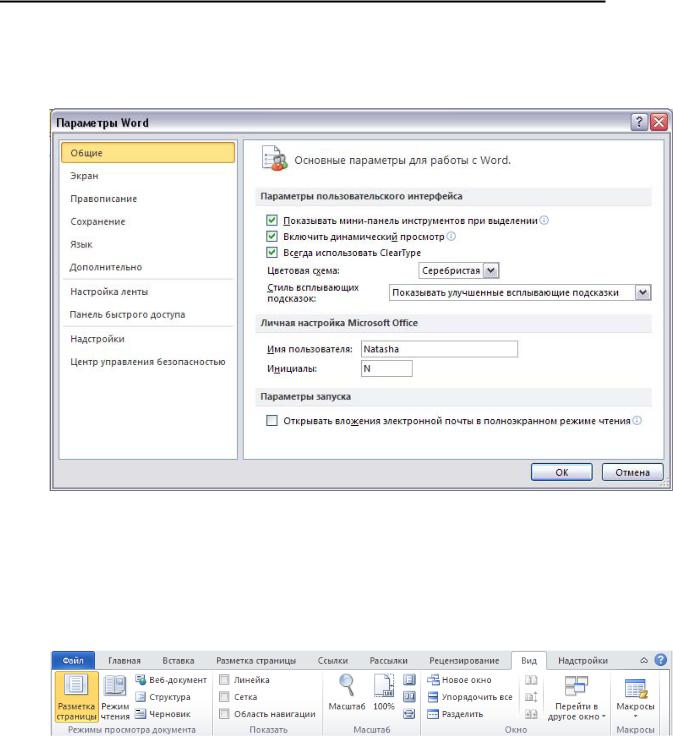Image resolution: width=673 pixels, height=736 pixels.
Task: Set zoom to 100% via ribbon icon
Action: (383, 693)
